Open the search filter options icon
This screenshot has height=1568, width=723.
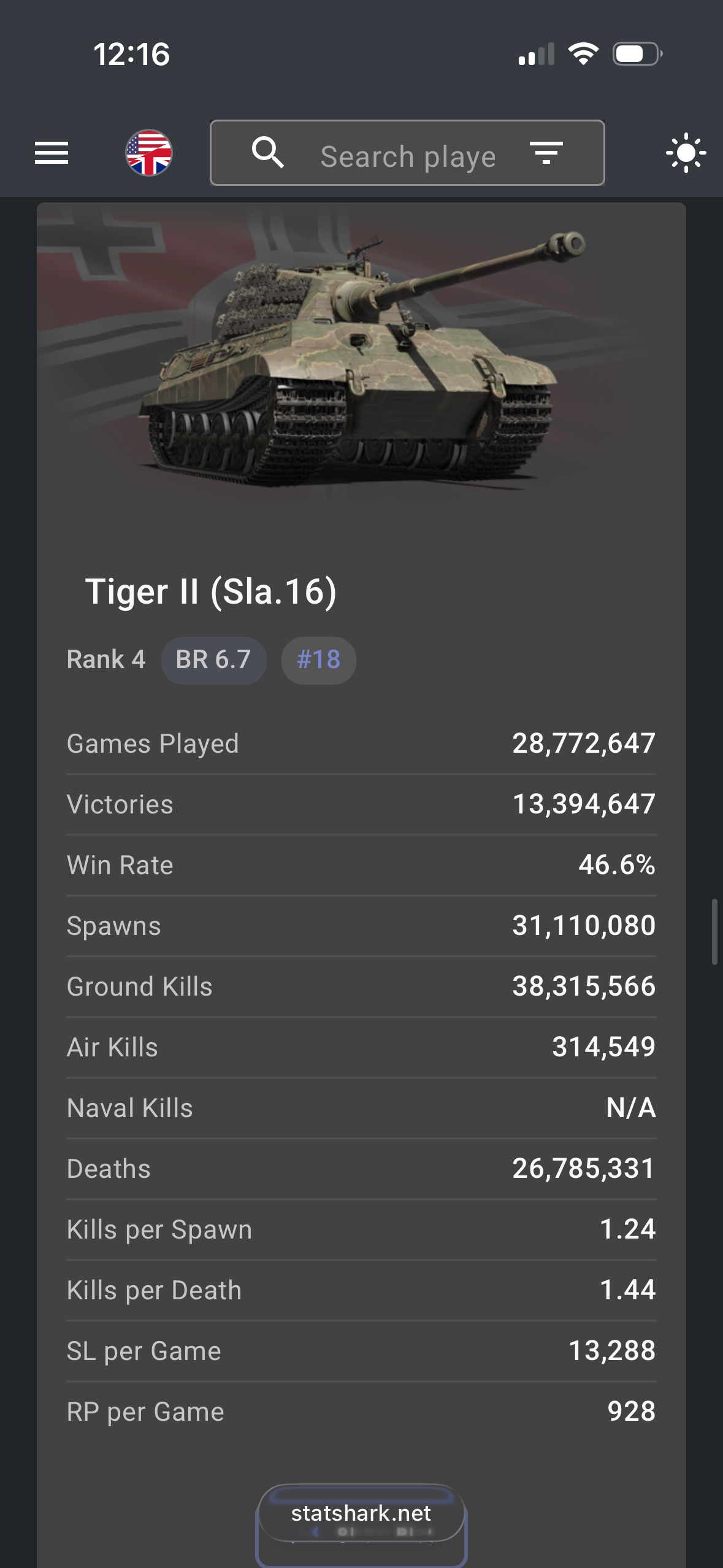(546, 153)
